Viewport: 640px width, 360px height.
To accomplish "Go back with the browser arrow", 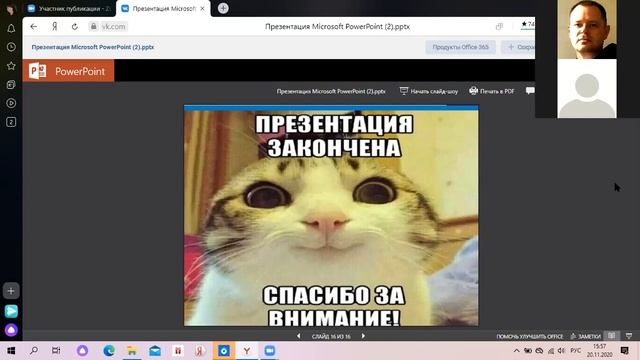I will point(33,27).
